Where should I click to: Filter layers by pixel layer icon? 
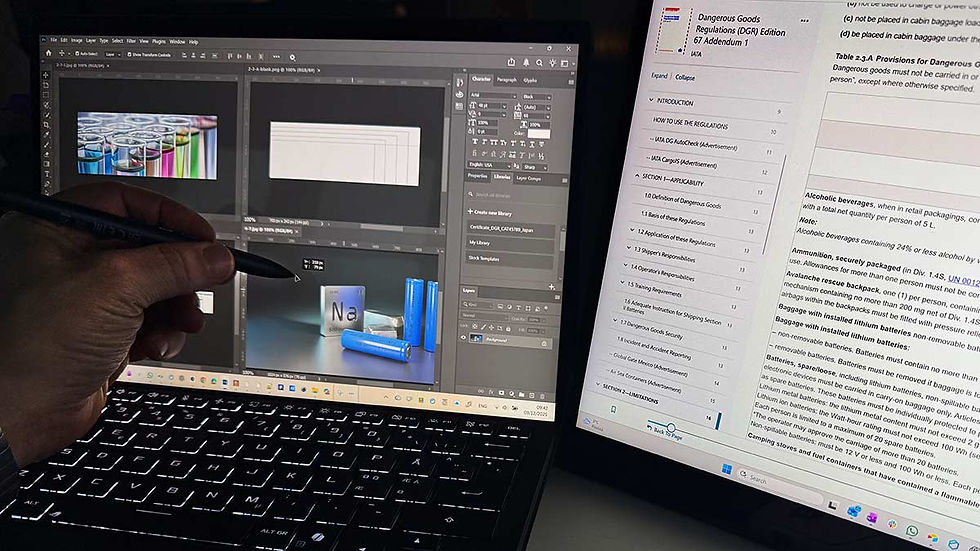500,307
